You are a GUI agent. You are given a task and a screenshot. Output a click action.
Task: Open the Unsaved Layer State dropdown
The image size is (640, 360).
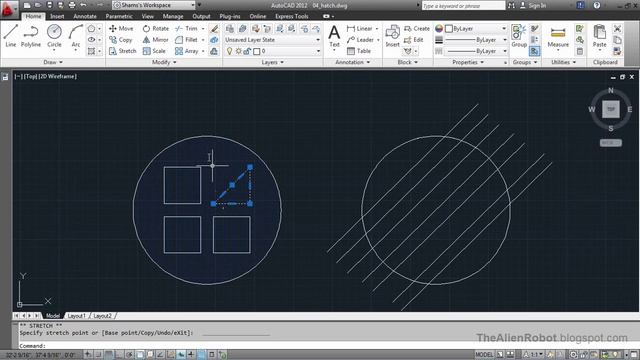click(x=272, y=40)
